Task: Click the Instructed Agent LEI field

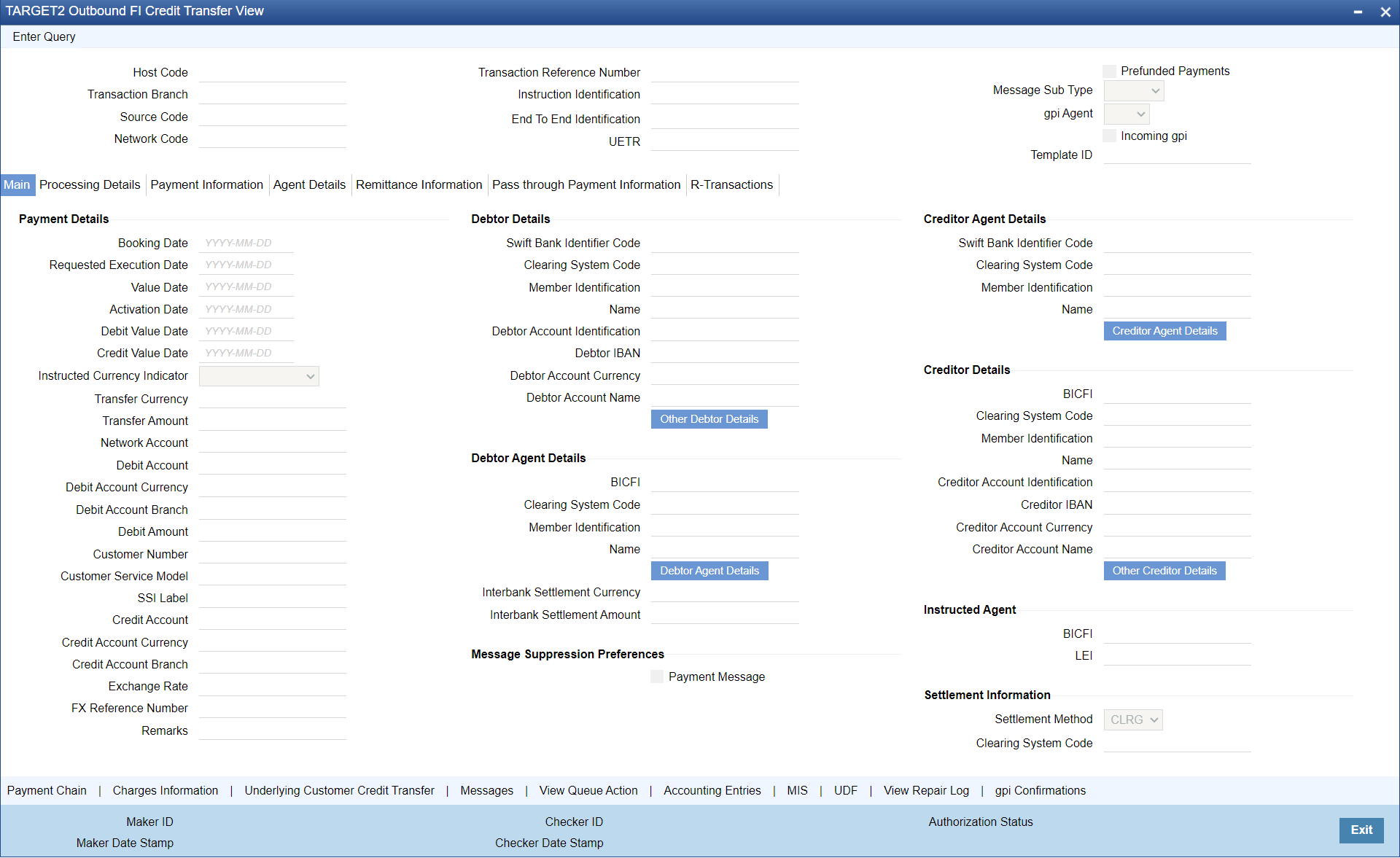Action: coord(1178,656)
